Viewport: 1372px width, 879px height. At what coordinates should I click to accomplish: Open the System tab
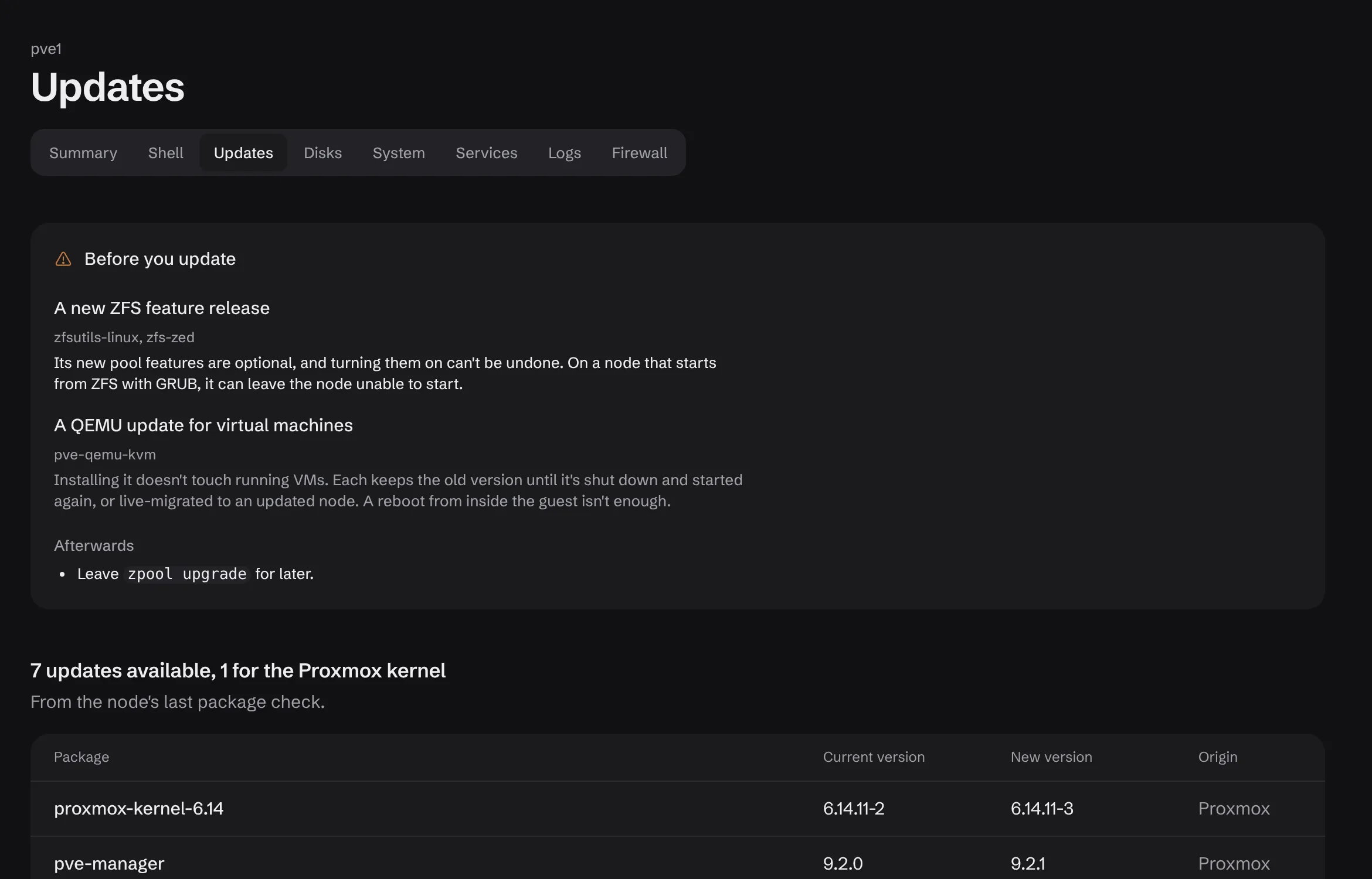399,153
